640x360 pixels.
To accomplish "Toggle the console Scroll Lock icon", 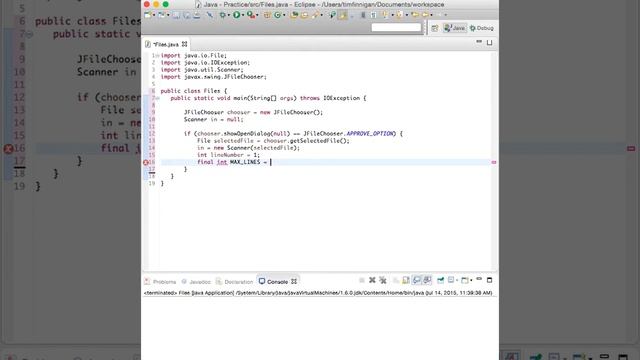I will tap(406, 280).
